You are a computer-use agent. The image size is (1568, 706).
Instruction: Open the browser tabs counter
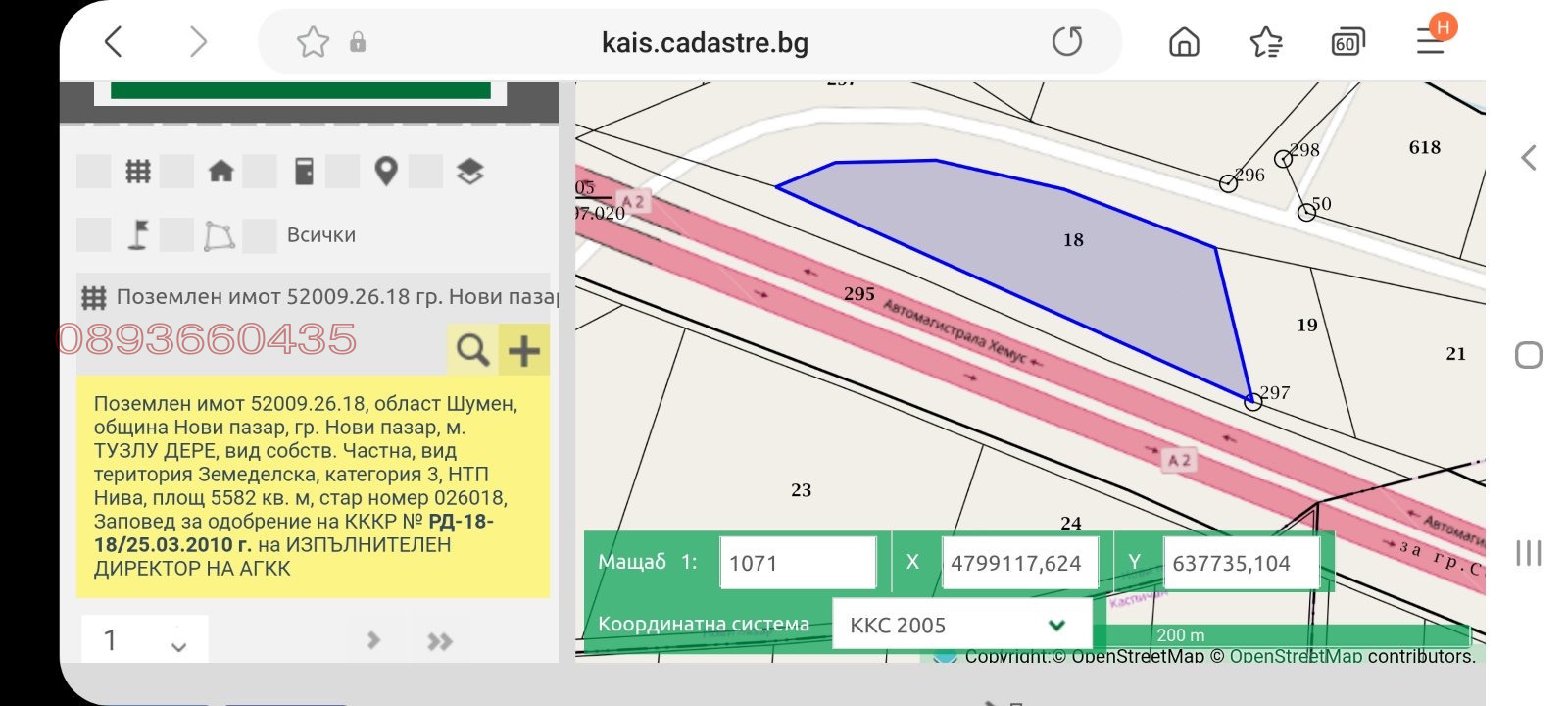point(1347,42)
